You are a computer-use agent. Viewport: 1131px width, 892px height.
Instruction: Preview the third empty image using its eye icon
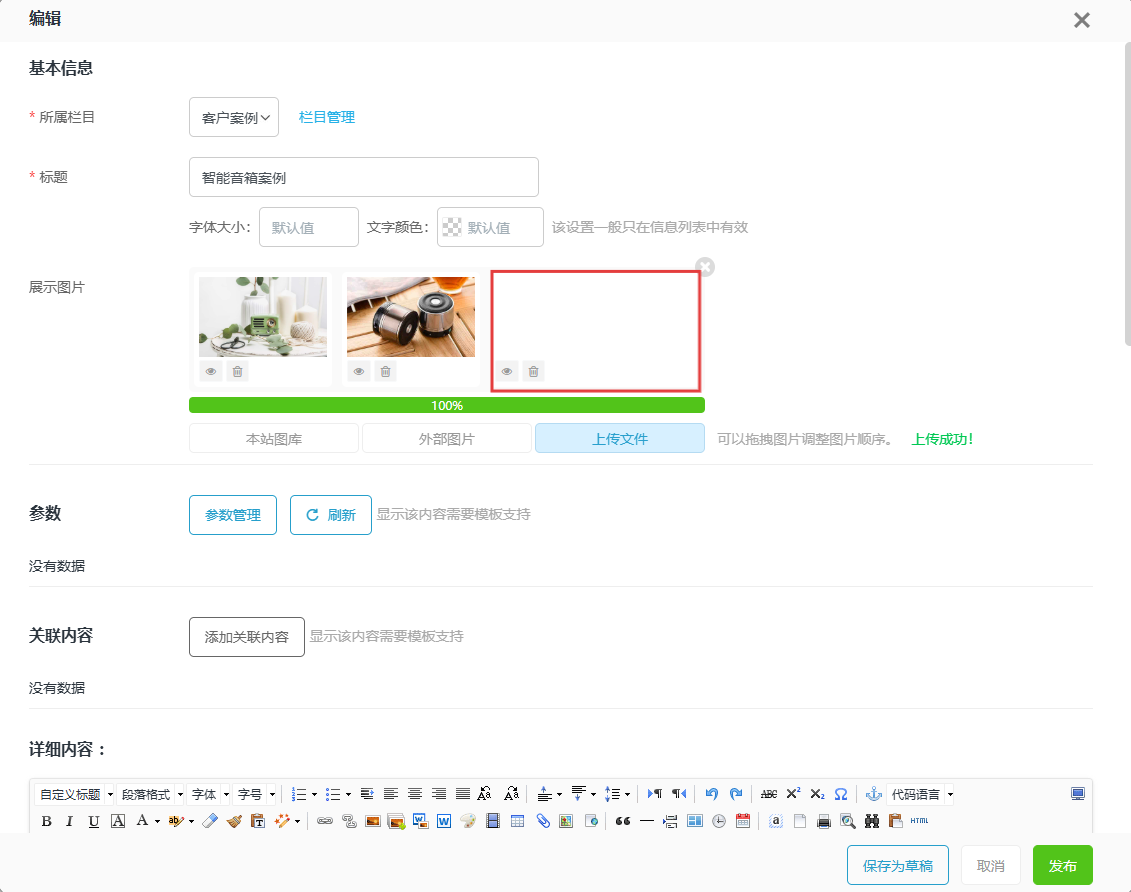[x=507, y=372]
